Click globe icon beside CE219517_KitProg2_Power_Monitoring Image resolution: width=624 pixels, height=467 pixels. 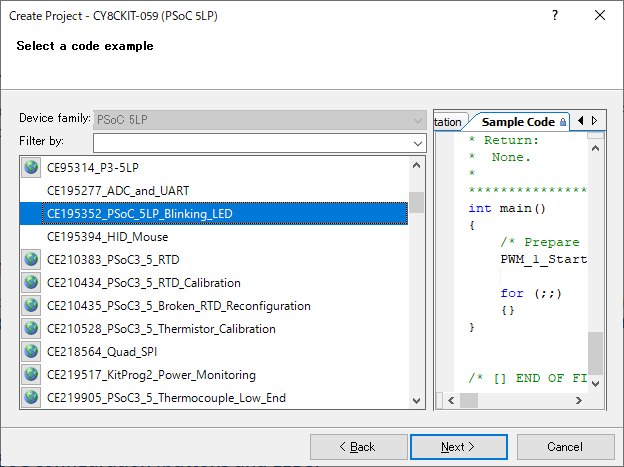coord(31,375)
